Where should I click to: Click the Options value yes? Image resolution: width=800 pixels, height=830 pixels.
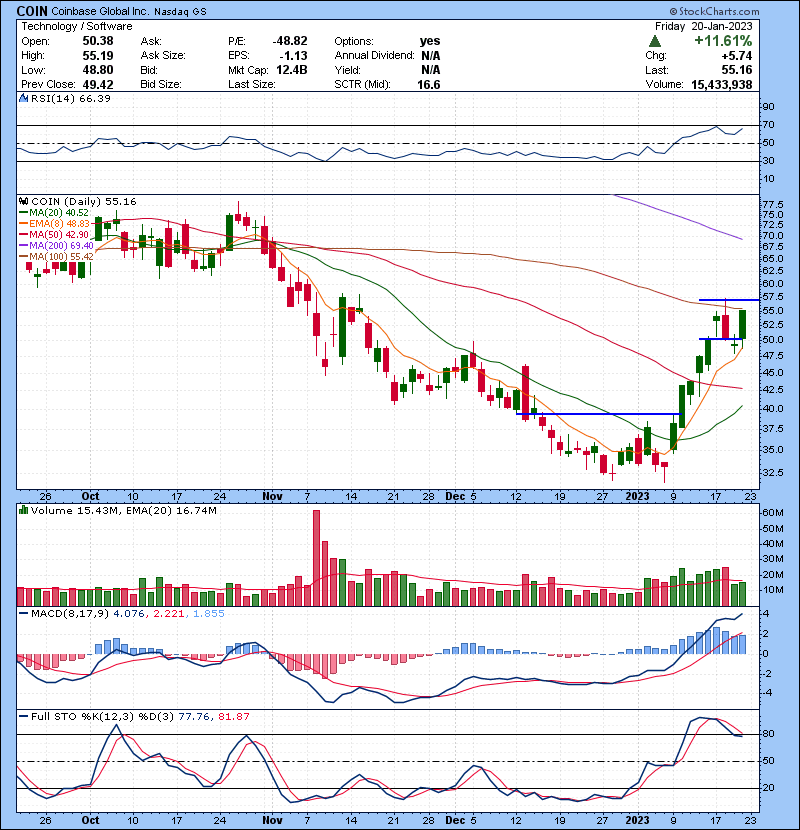pyautogui.click(x=430, y=41)
